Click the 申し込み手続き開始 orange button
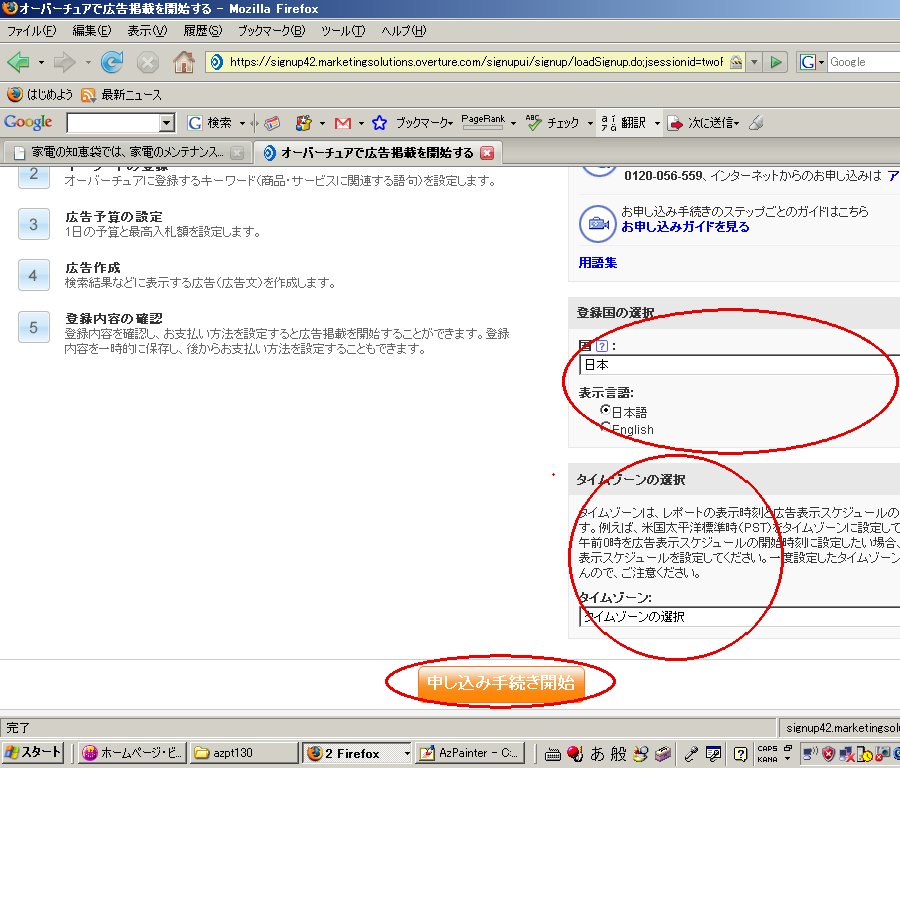 pyautogui.click(x=501, y=682)
